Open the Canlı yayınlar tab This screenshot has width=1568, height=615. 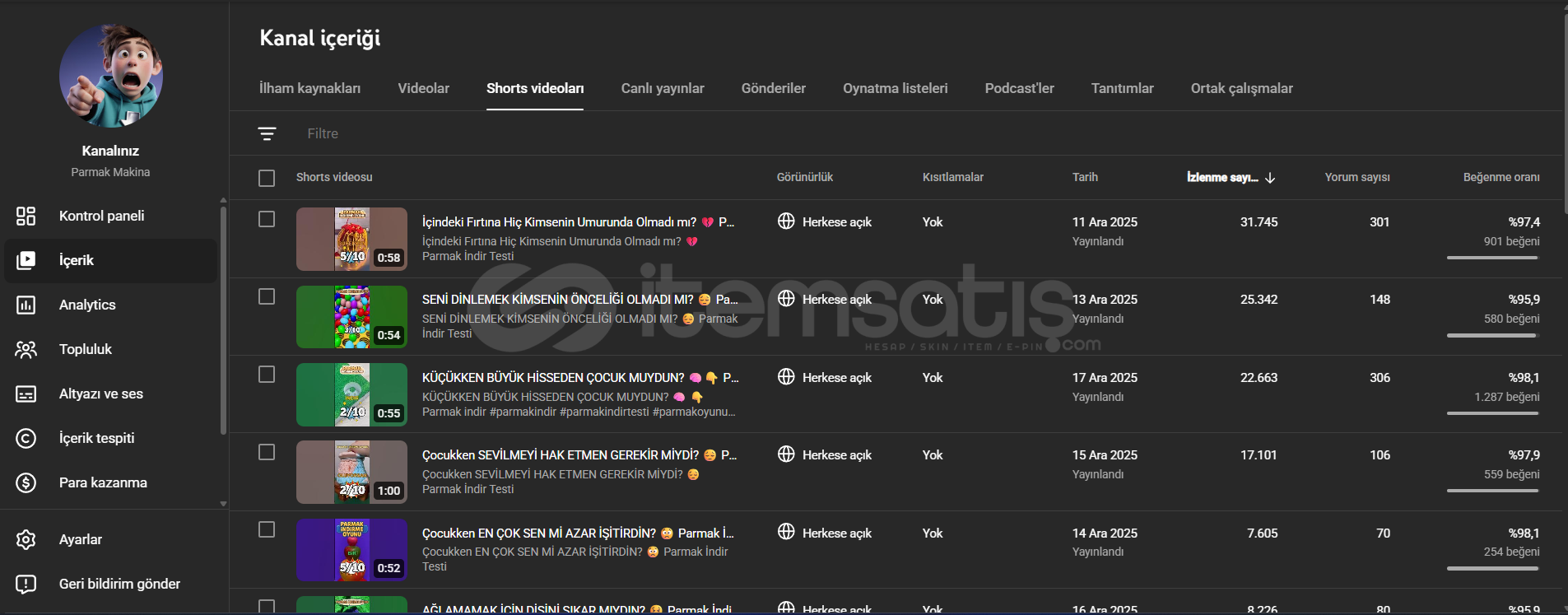click(x=662, y=88)
